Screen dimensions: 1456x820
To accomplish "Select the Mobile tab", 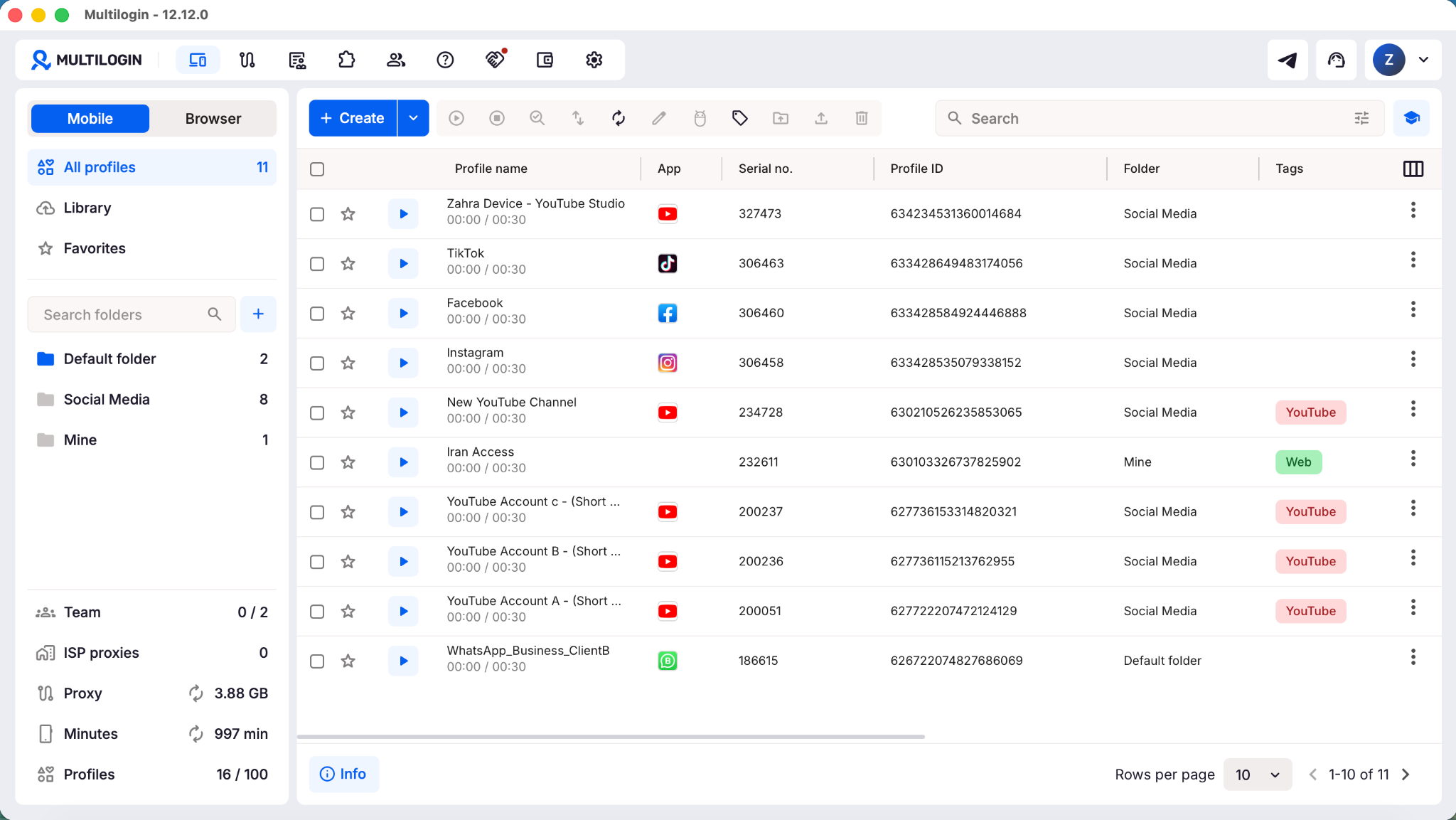I will [x=90, y=119].
